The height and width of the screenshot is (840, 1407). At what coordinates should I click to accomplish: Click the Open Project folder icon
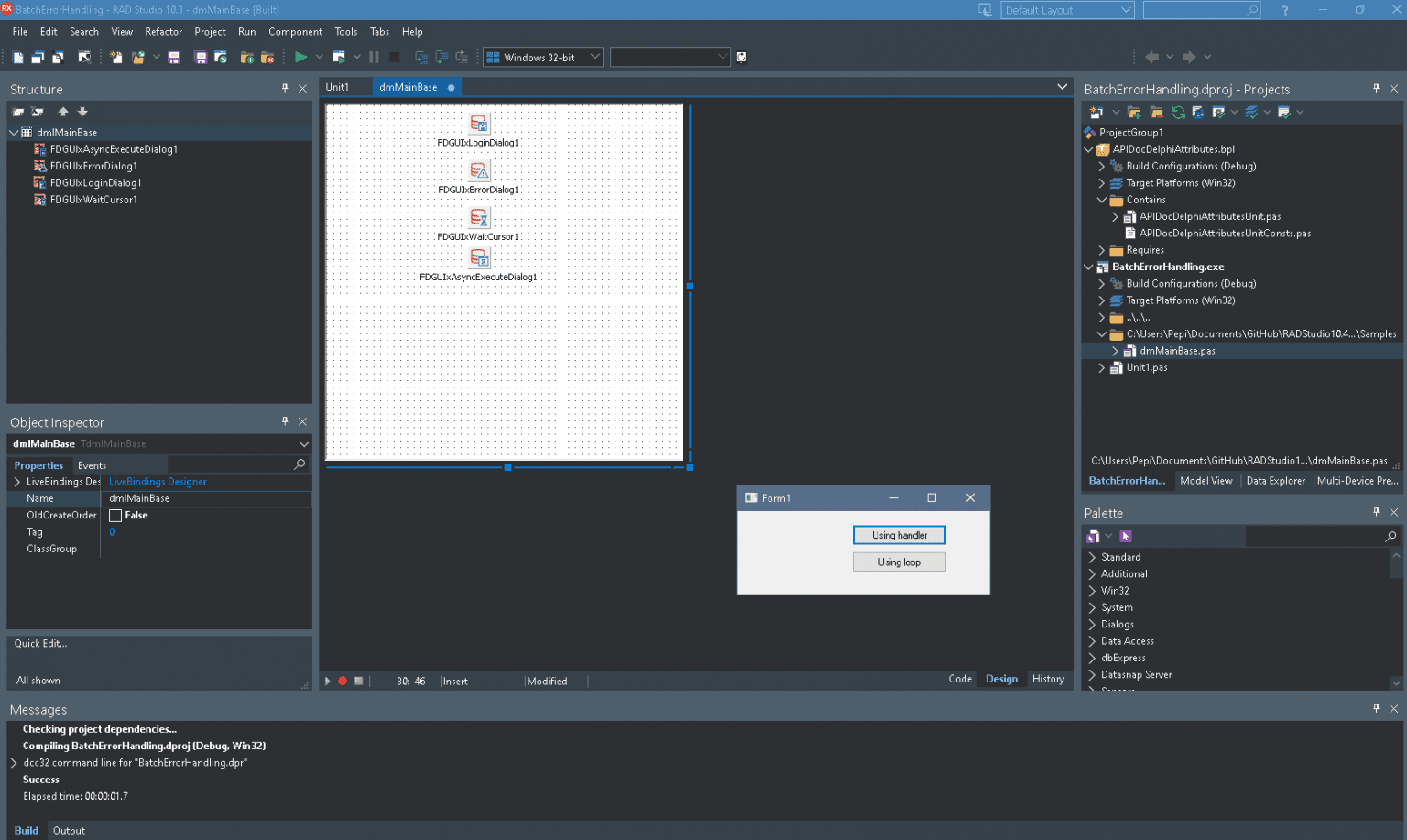click(137, 57)
